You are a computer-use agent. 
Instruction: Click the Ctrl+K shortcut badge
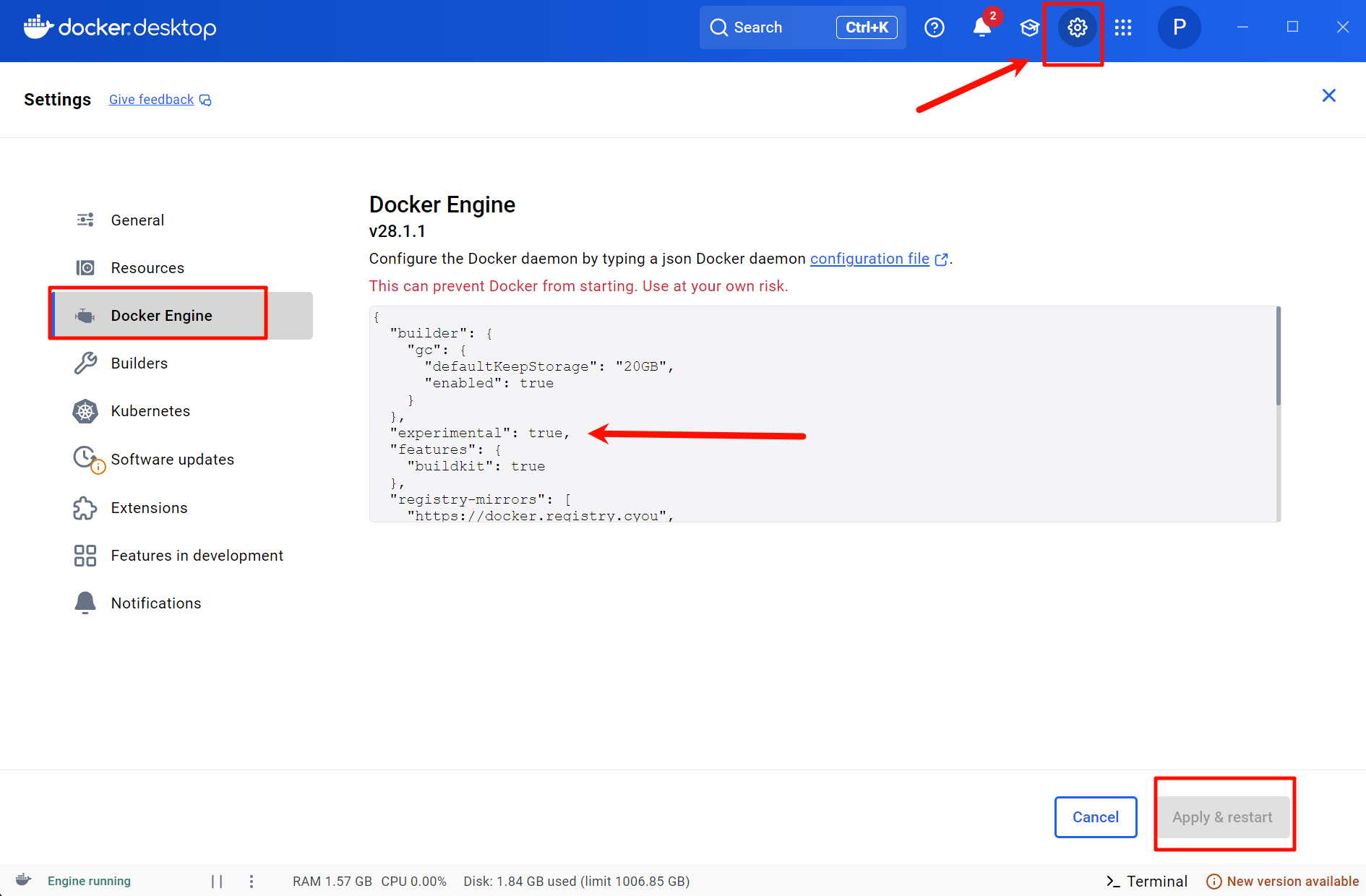click(867, 27)
